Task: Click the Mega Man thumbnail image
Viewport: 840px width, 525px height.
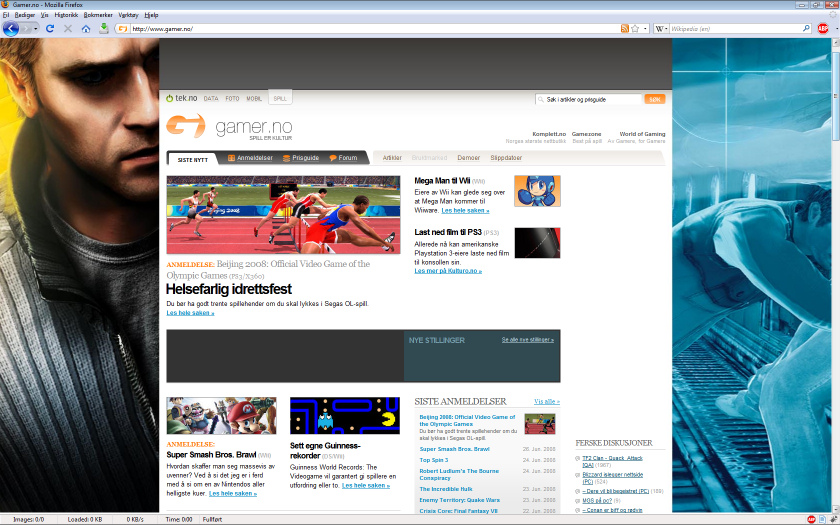Action: click(x=537, y=191)
